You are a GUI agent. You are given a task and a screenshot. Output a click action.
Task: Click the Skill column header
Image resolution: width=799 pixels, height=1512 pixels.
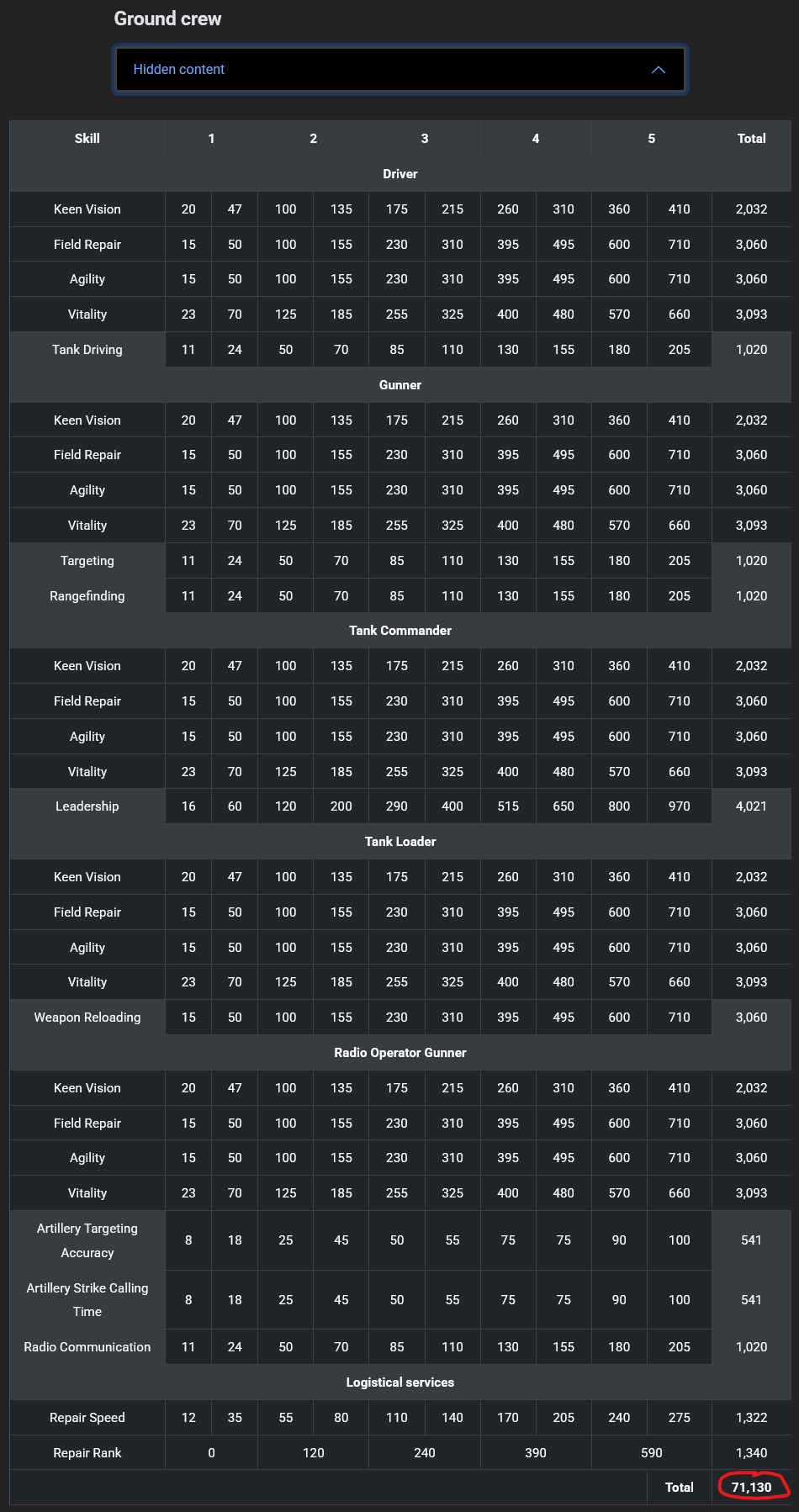[87, 139]
